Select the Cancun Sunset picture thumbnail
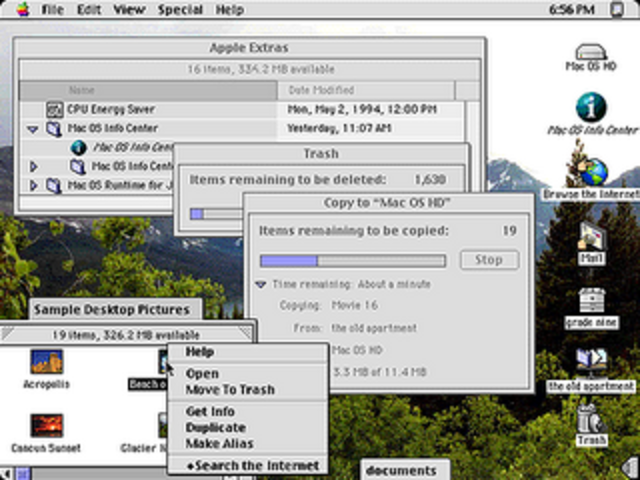The width and height of the screenshot is (640, 480). 47,425
